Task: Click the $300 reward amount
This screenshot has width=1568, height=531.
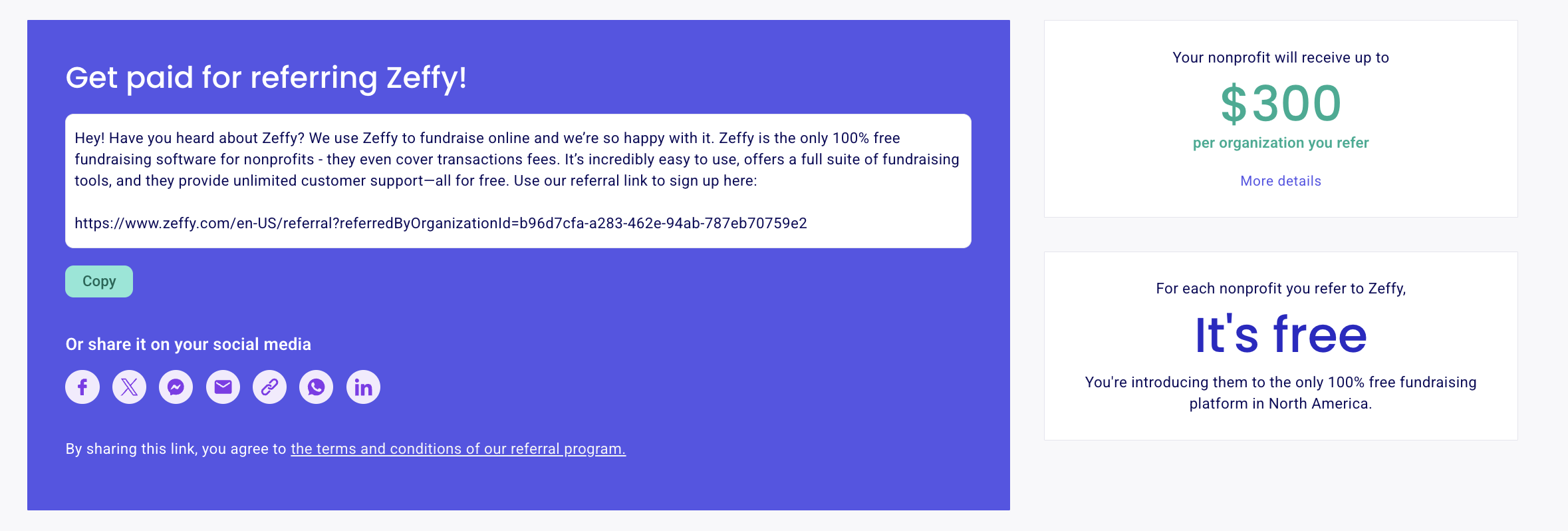Action: tap(1281, 103)
